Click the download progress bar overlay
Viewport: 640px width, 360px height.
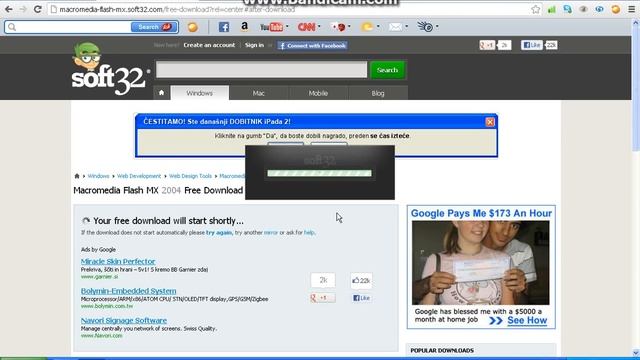(320, 173)
